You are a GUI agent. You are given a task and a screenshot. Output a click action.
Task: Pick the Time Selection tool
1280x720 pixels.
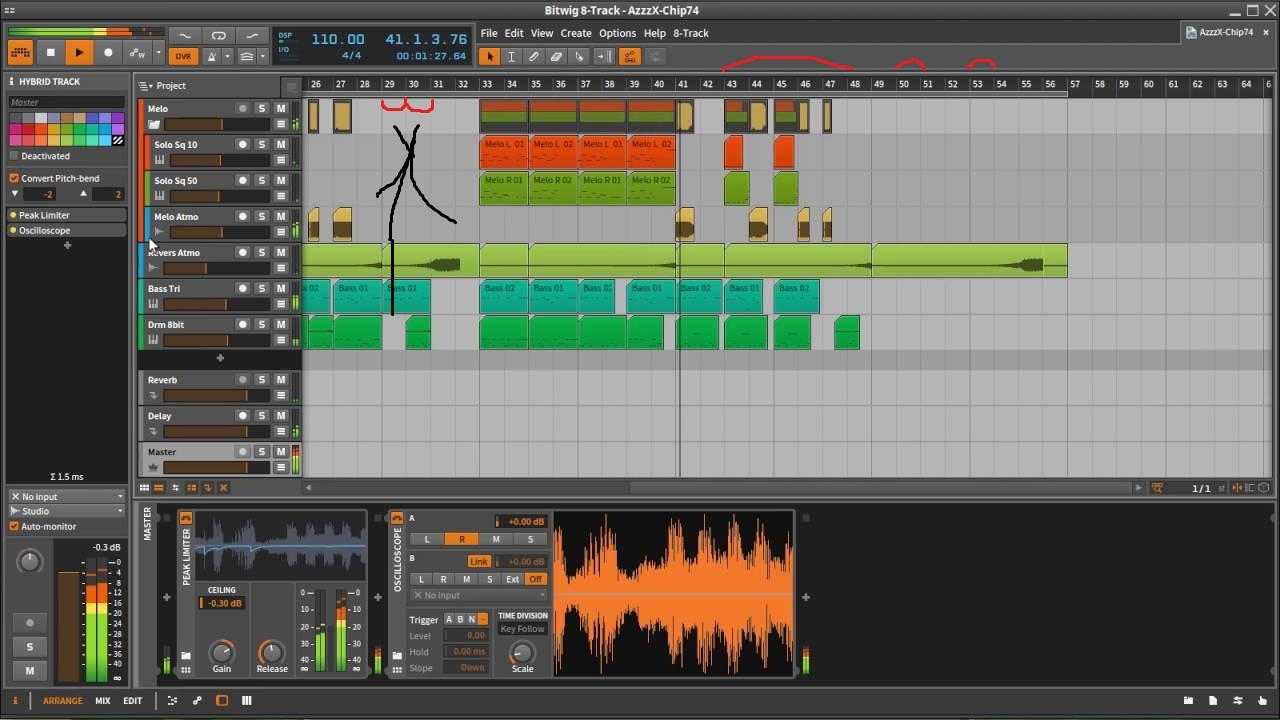(x=511, y=56)
